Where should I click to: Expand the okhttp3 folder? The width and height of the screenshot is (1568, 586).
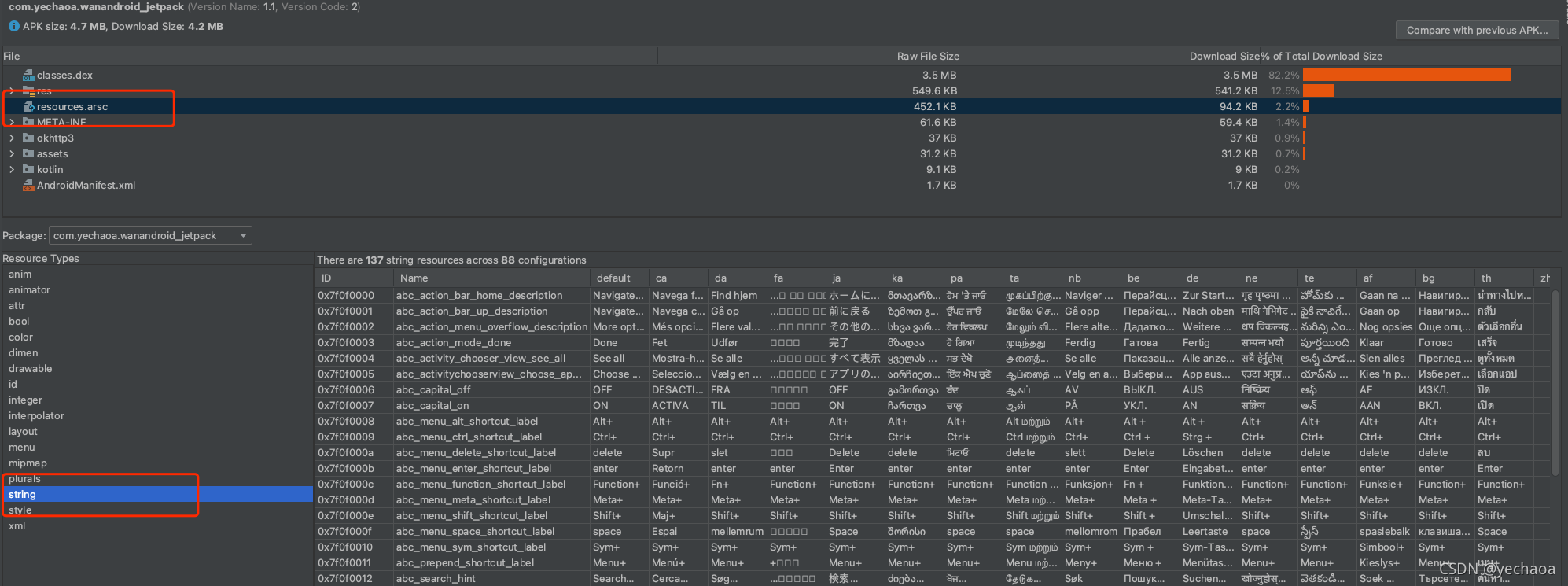click(x=12, y=138)
